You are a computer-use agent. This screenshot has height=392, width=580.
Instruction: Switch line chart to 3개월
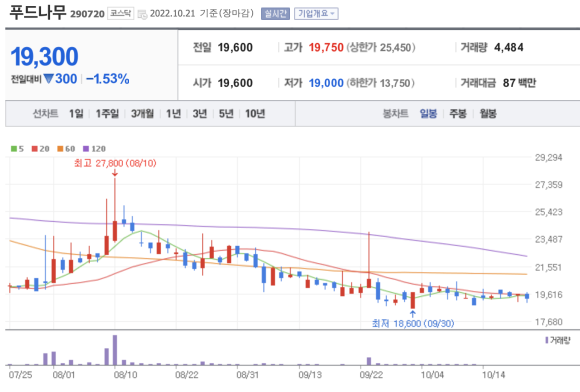[x=142, y=114]
